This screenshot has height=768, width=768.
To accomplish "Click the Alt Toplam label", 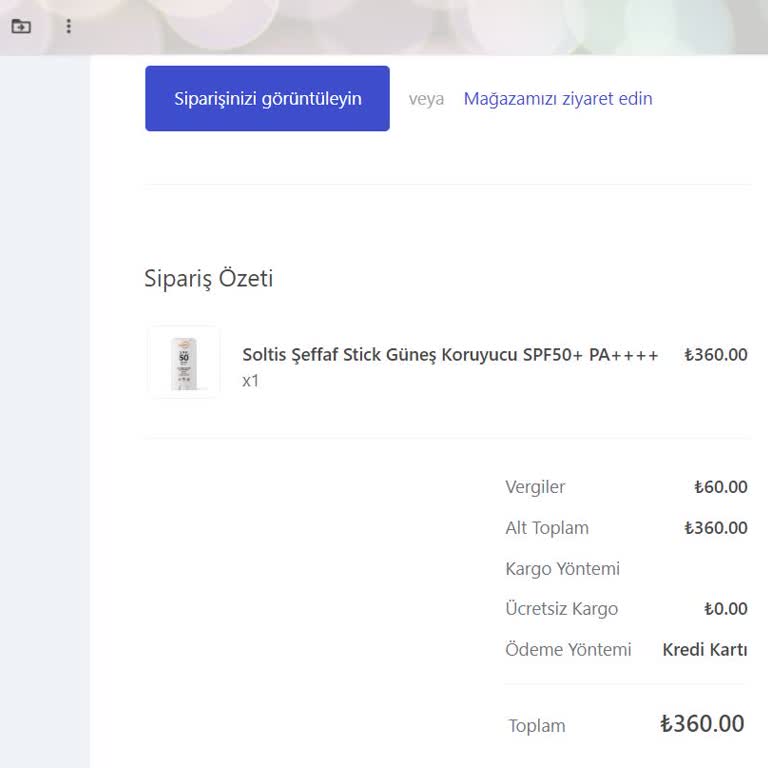I will 547,528.
